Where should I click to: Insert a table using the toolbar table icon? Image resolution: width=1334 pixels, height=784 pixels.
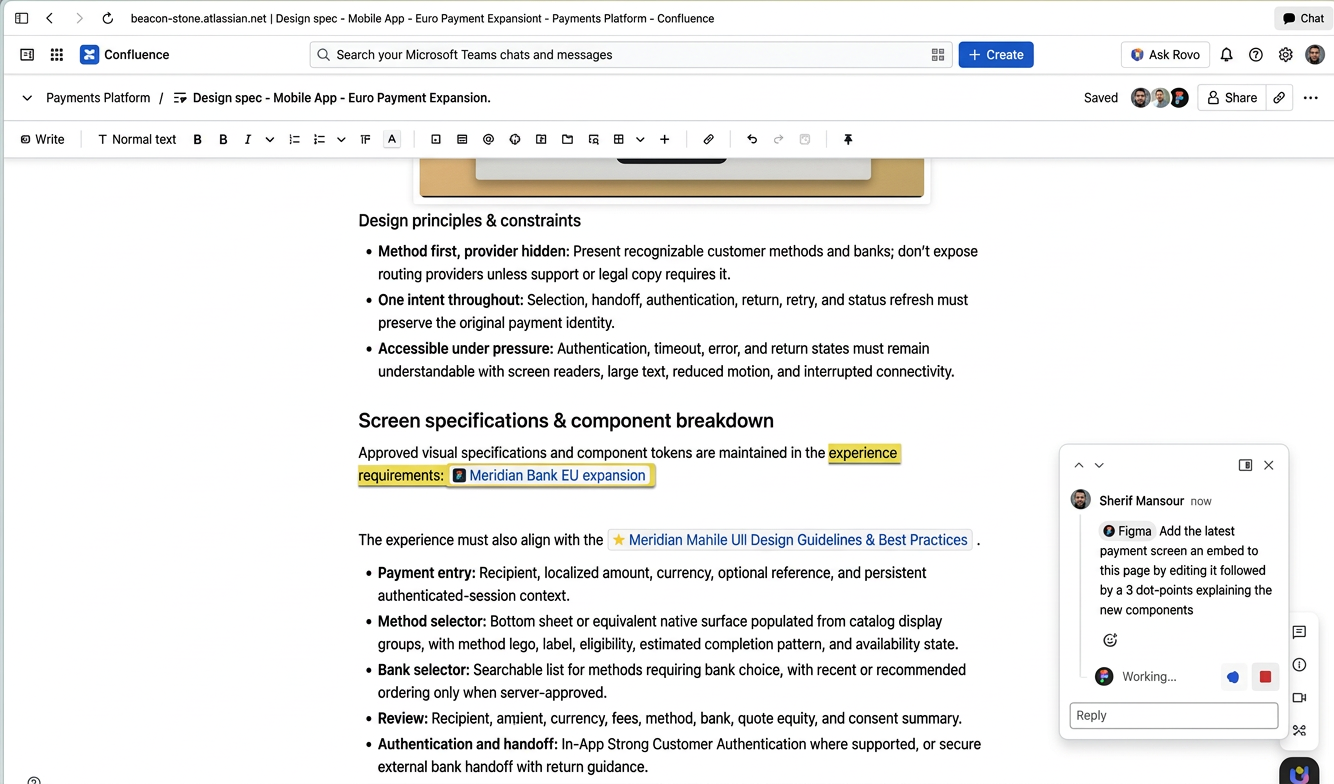tap(618, 139)
